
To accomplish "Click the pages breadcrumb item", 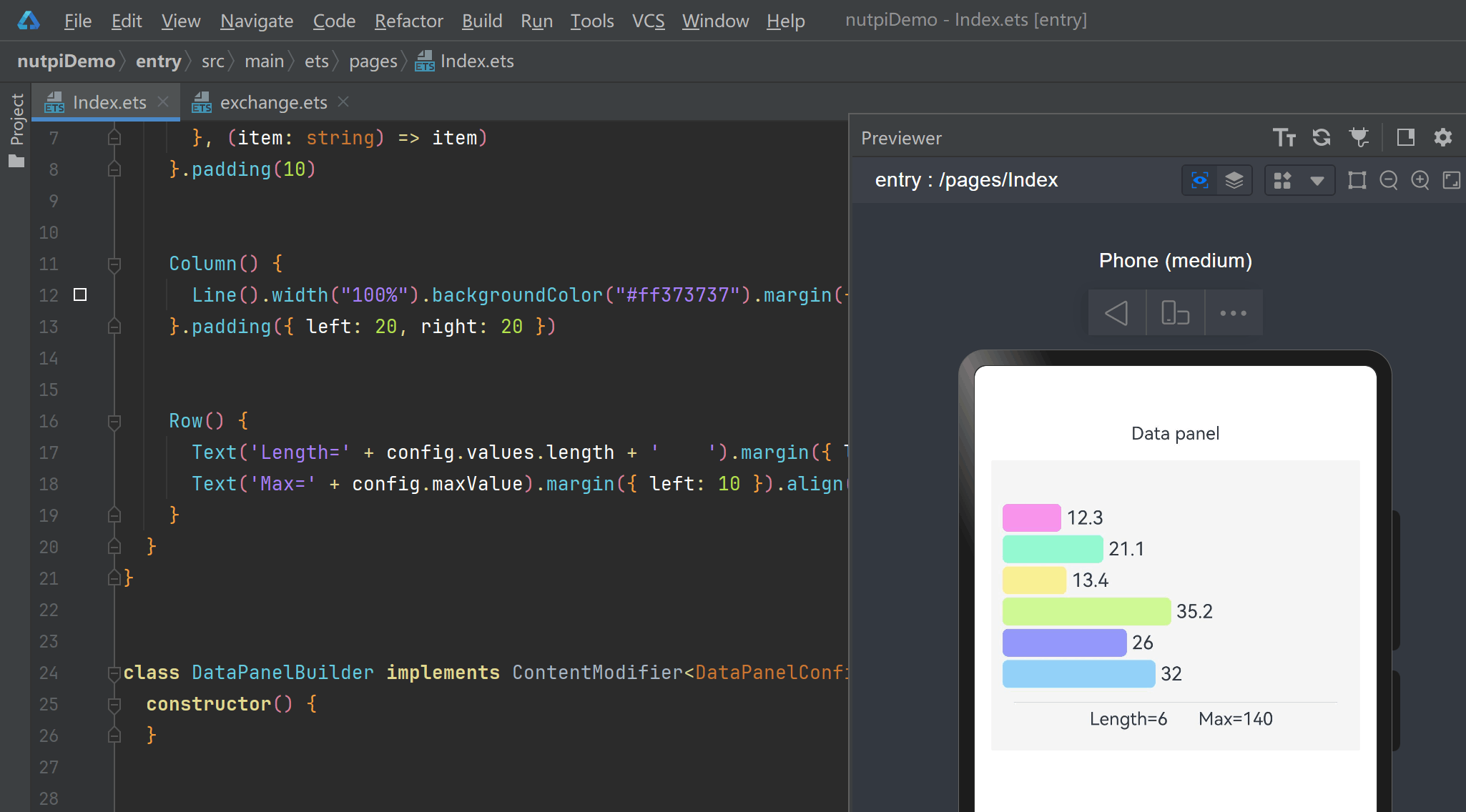I will point(373,61).
